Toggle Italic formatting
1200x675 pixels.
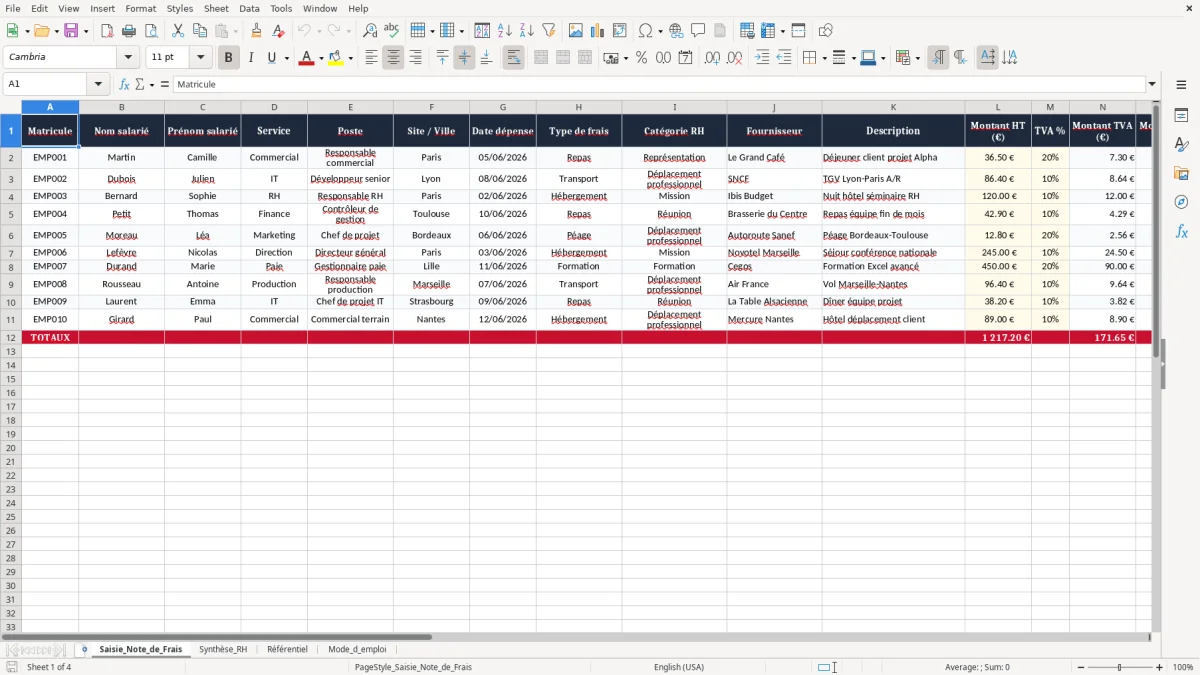(251, 58)
